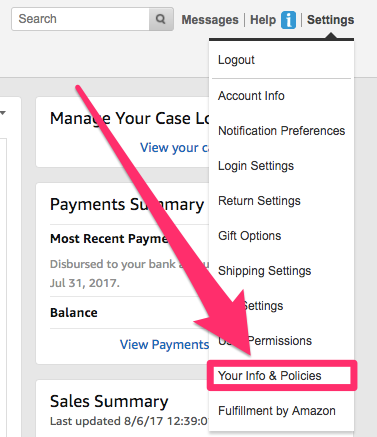Open the Help link in header
Screen dimensions: 377x437
point(263,20)
